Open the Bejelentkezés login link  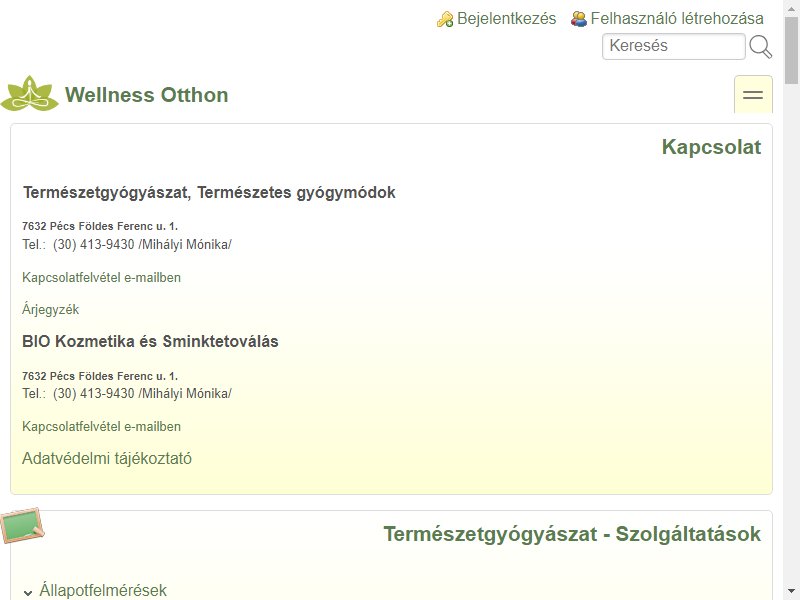pos(506,18)
